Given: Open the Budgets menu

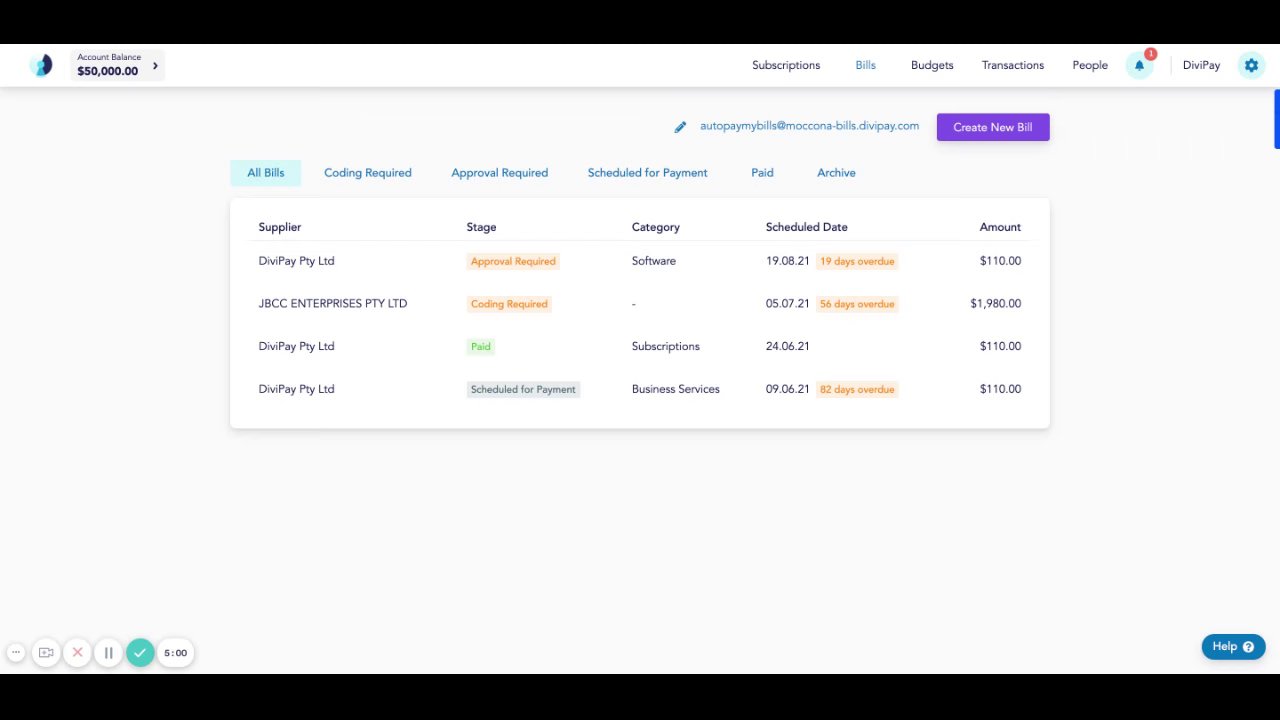Looking at the screenshot, I should (932, 65).
